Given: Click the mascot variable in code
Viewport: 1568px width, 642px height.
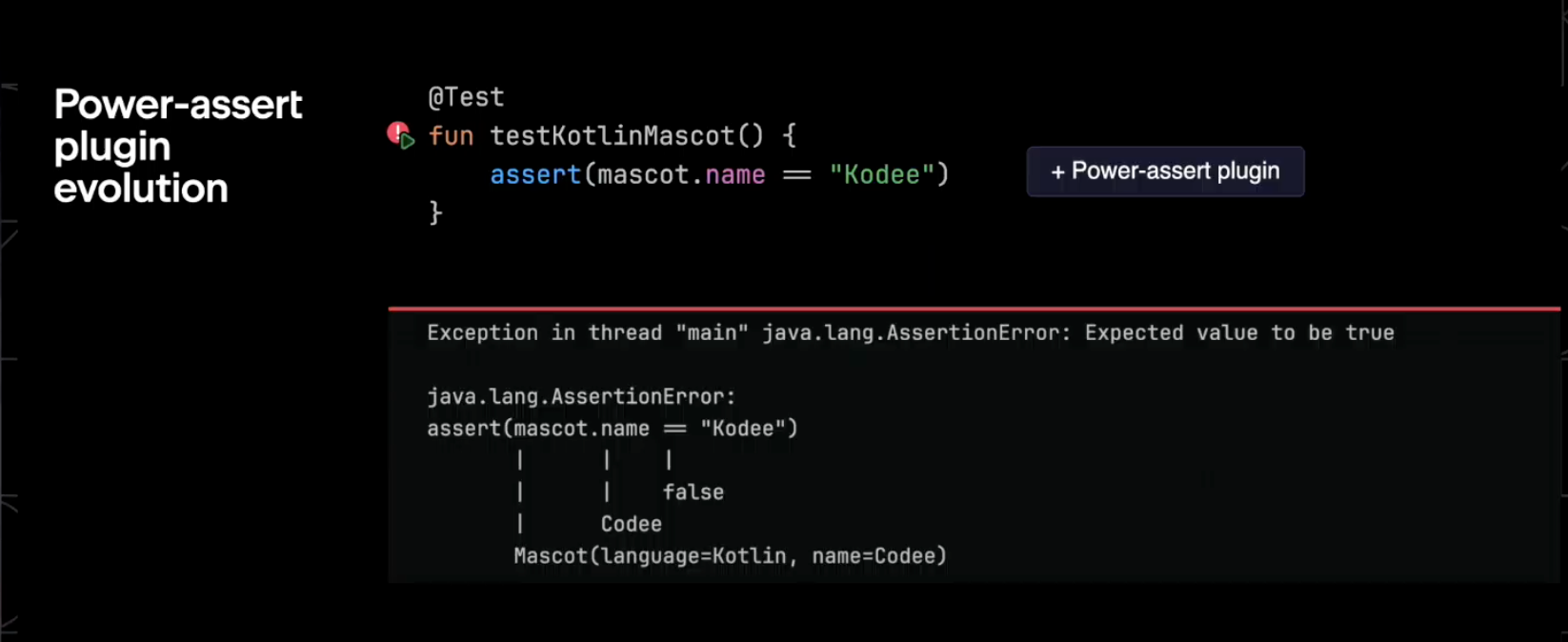Looking at the screenshot, I should [x=643, y=174].
